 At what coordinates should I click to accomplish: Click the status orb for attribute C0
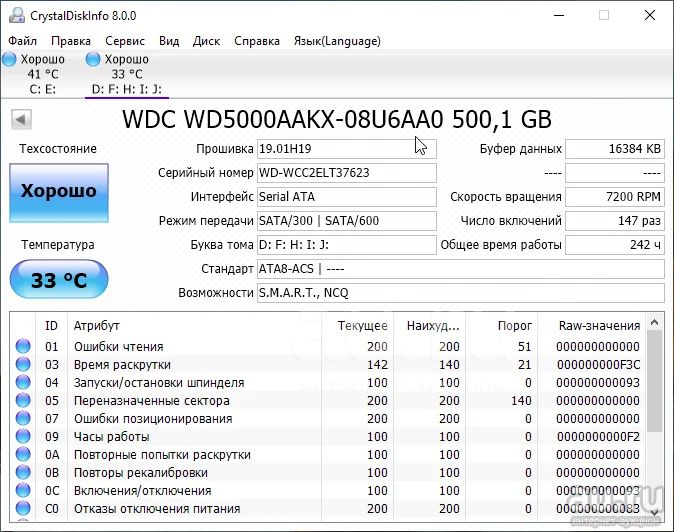(x=23, y=508)
